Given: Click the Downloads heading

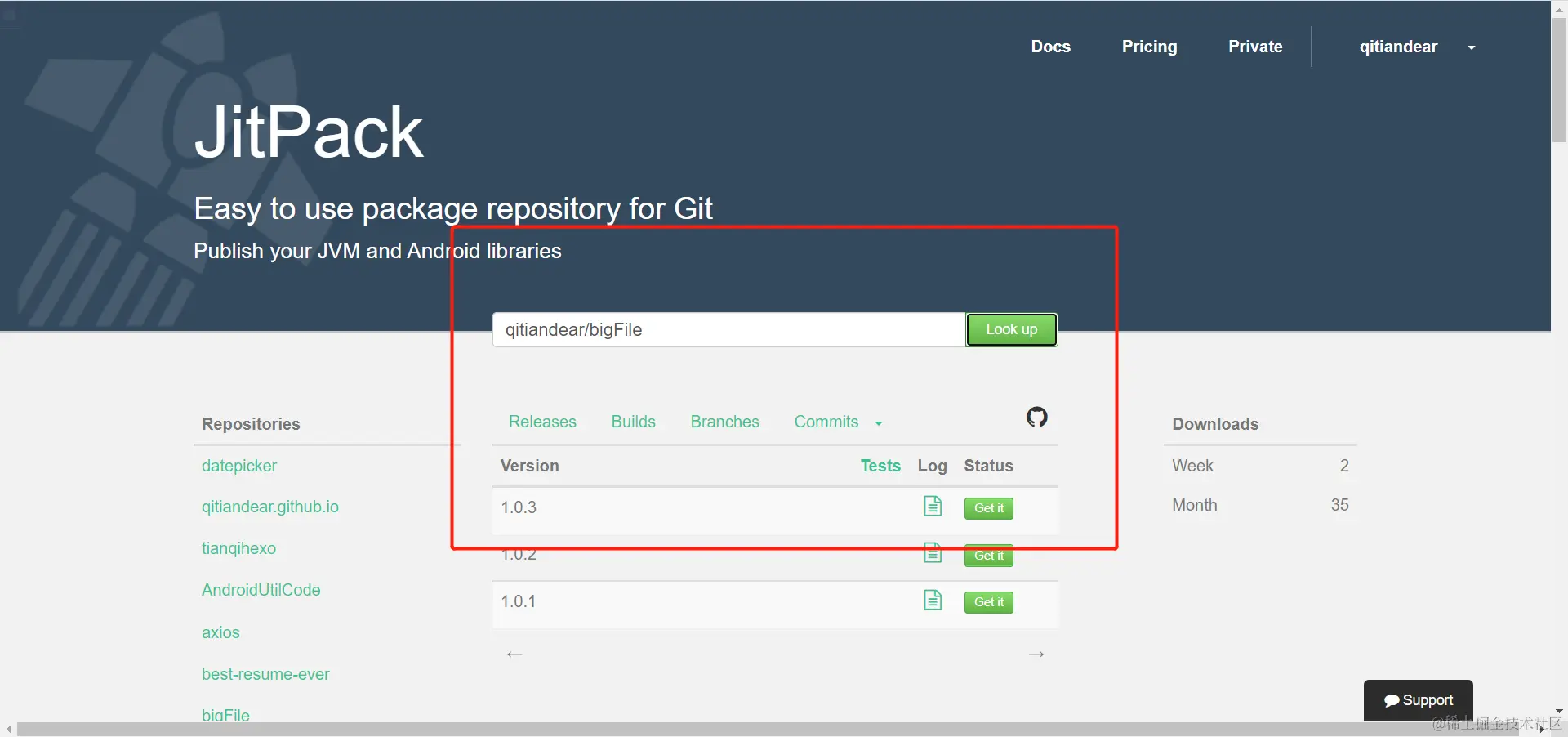Looking at the screenshot, I should pyautogui.click(x=1215, y=424).
